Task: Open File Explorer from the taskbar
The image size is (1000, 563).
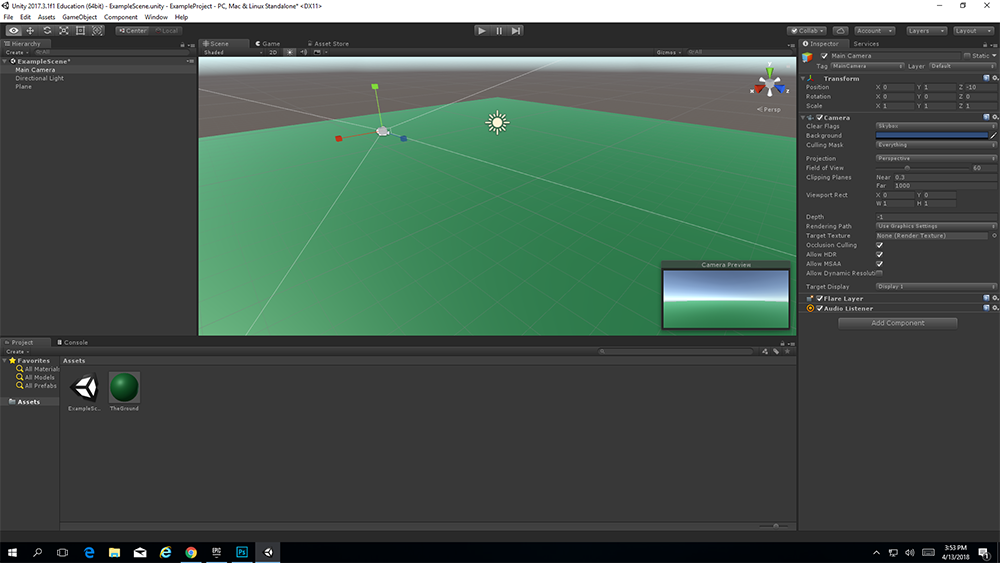Action: pyautogui.click(x=114, y=552)
